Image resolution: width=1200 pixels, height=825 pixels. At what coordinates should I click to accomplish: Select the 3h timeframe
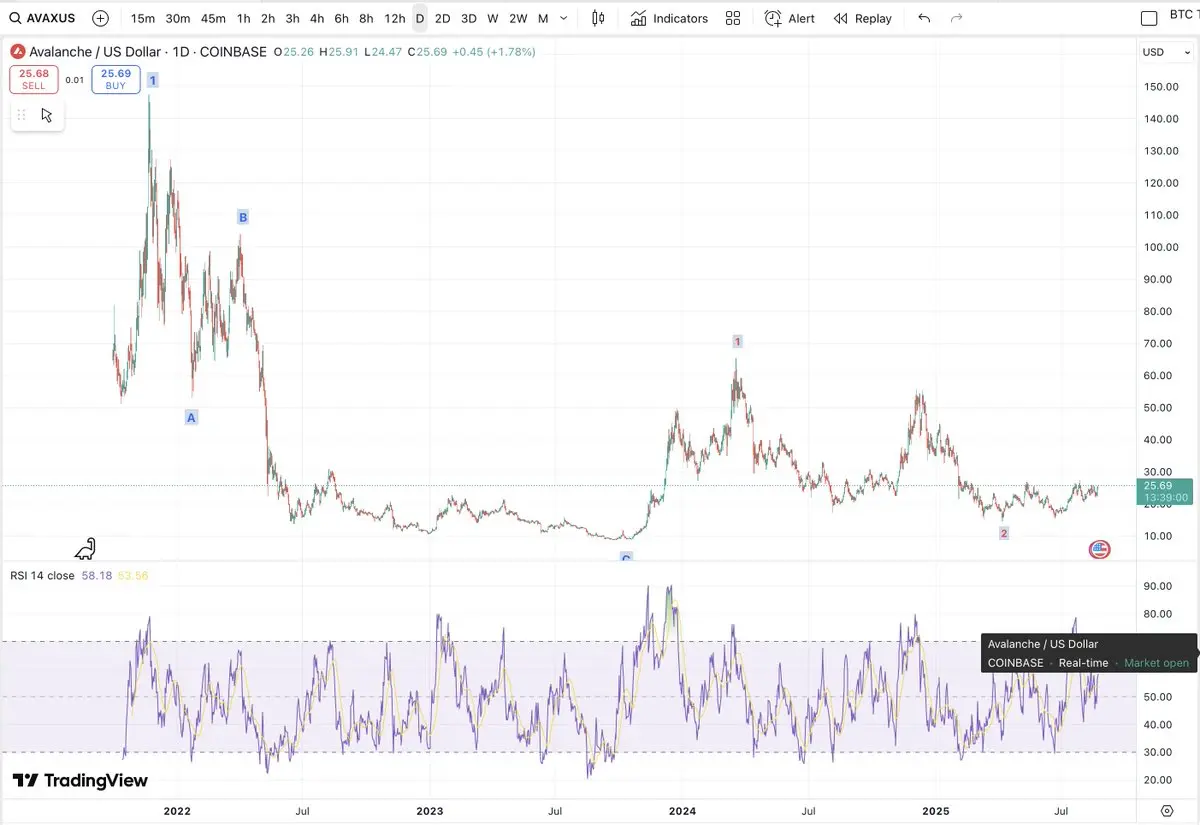(x=292, y=18)
